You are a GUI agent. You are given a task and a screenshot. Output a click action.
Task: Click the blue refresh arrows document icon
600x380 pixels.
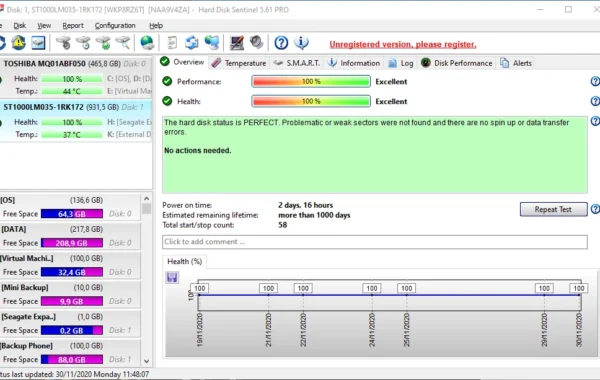pos(191,42)
